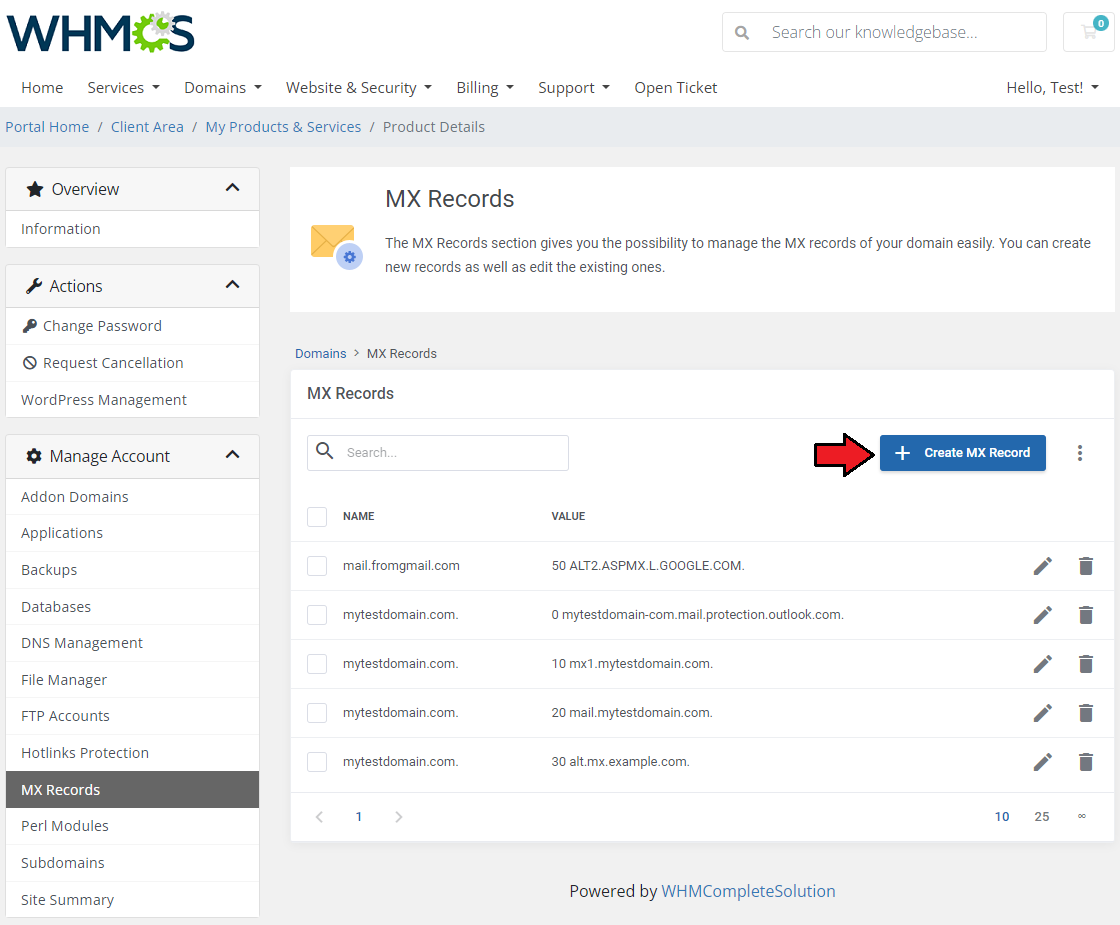
Task: Show 10 records per page
Action: click(x=1002, y=816)
